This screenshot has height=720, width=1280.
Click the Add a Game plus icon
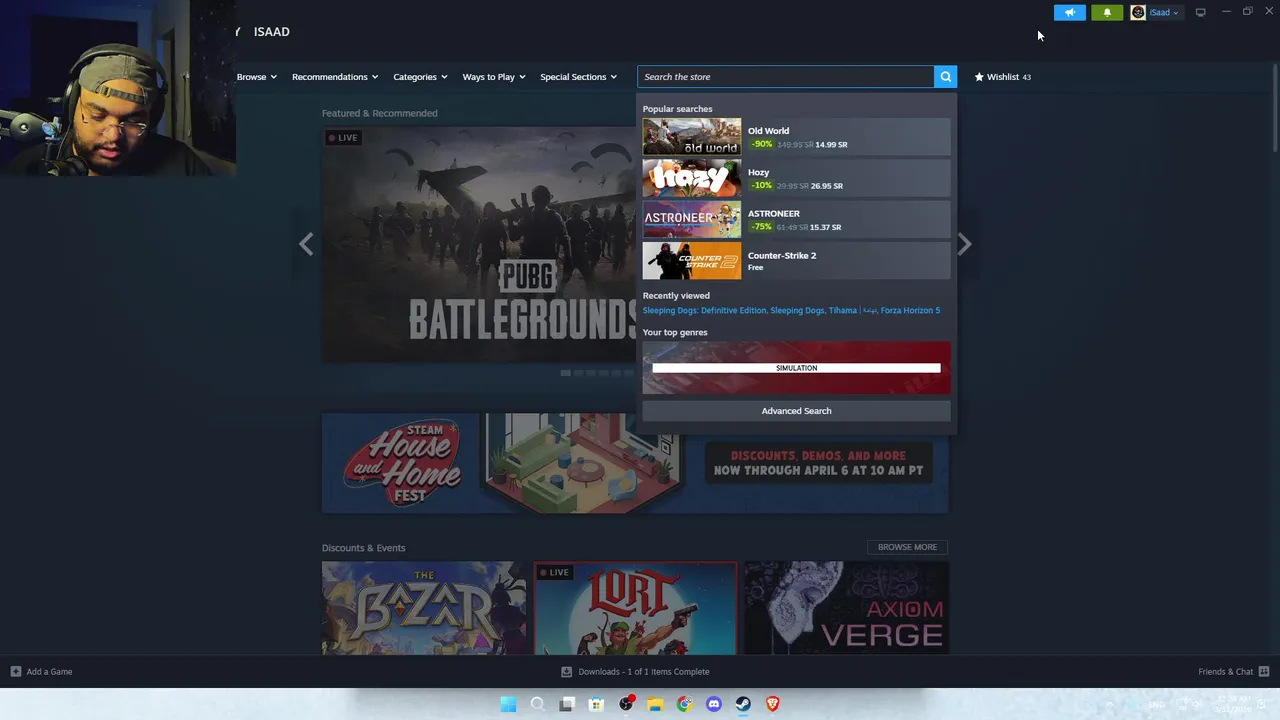point(15,672)
